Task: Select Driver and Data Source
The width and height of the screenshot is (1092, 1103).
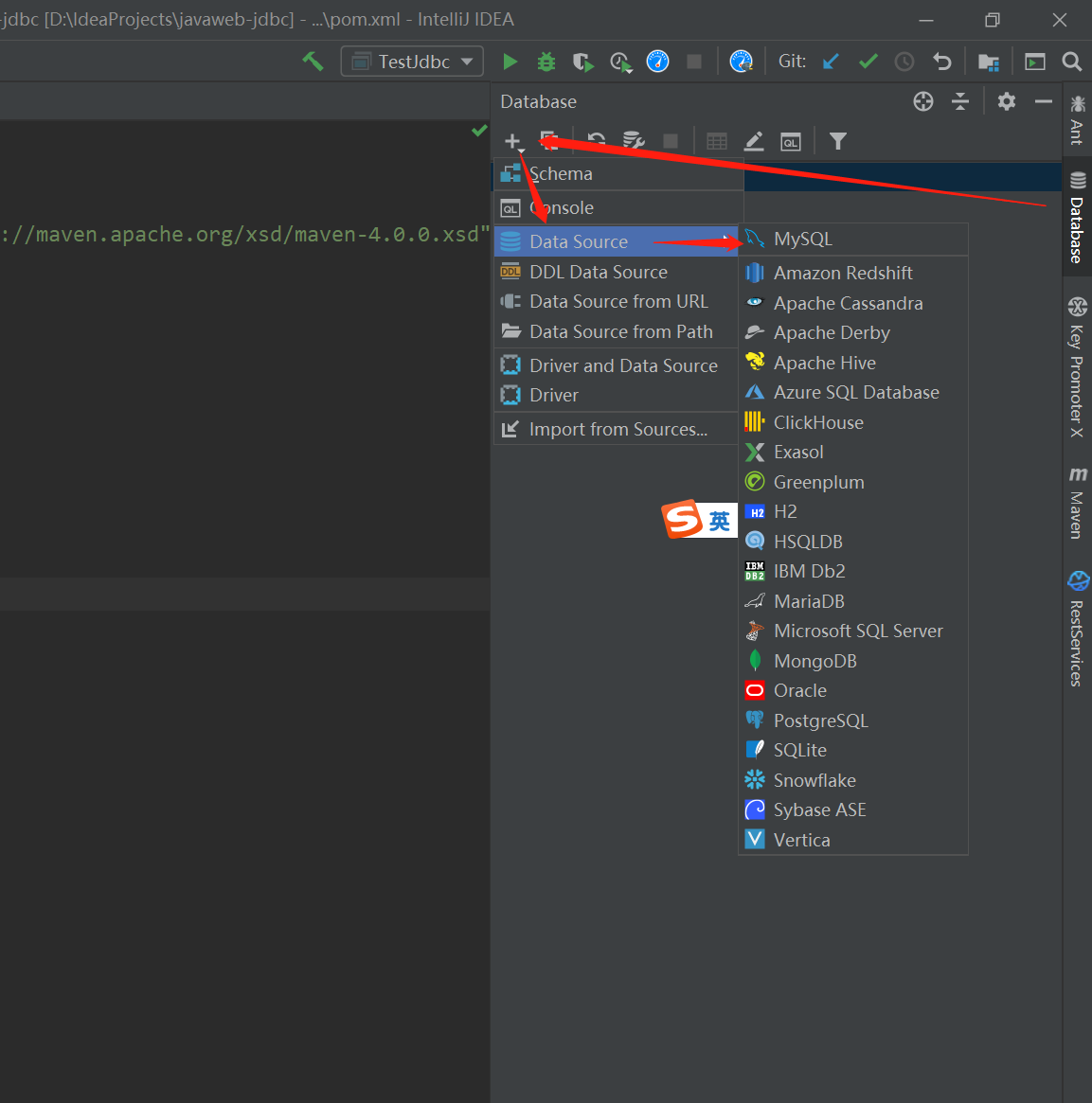Action: (x=617, y=365)
